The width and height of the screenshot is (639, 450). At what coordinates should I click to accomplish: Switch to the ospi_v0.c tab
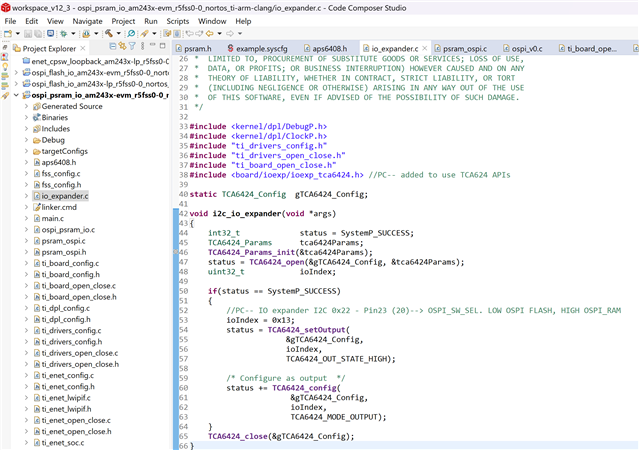522,49
